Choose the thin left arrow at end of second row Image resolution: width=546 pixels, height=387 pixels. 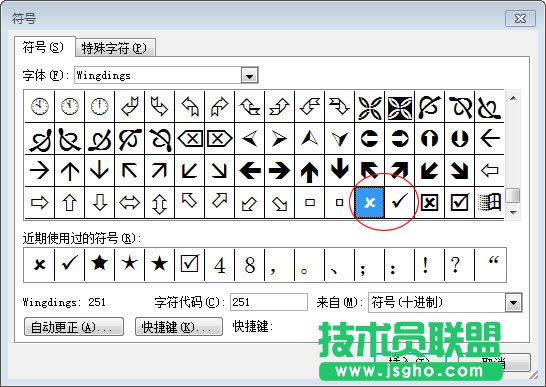pos(489,139)
